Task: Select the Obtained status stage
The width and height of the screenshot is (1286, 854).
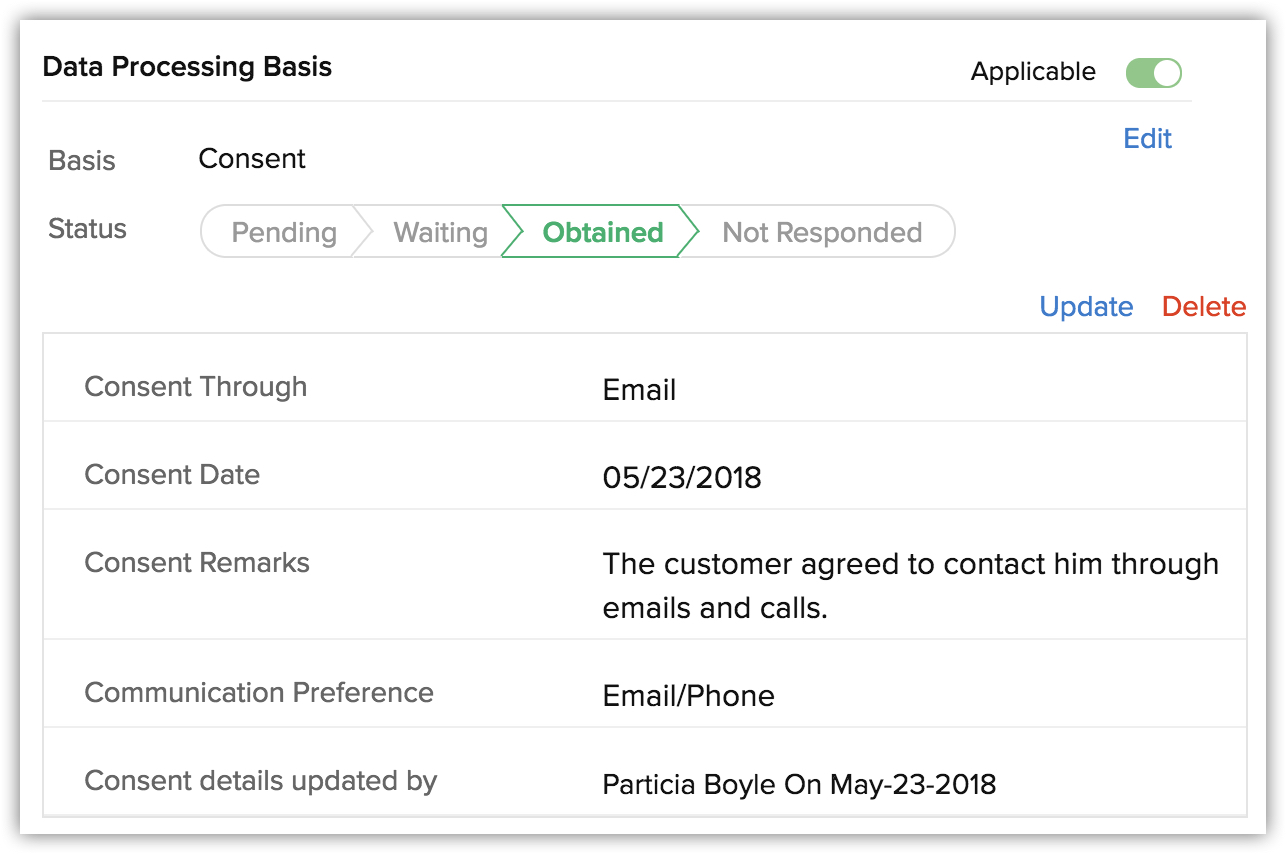Action: click(602, 233)
